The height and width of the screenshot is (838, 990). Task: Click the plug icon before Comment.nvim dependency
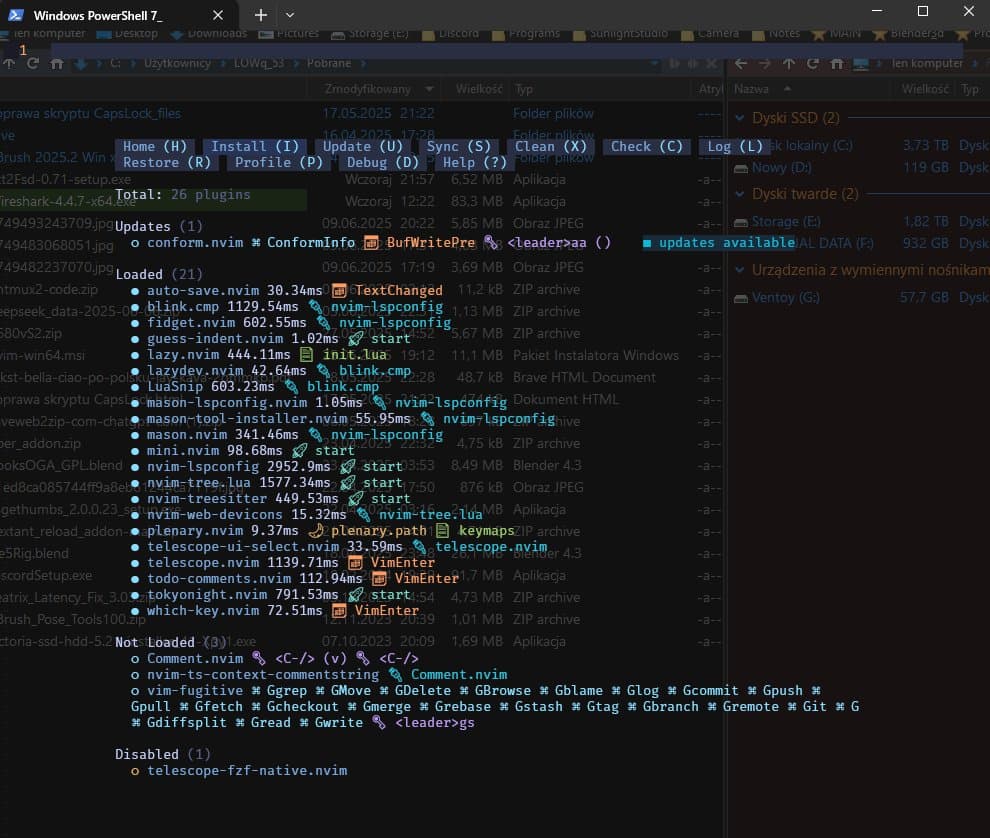pos(395,674)
